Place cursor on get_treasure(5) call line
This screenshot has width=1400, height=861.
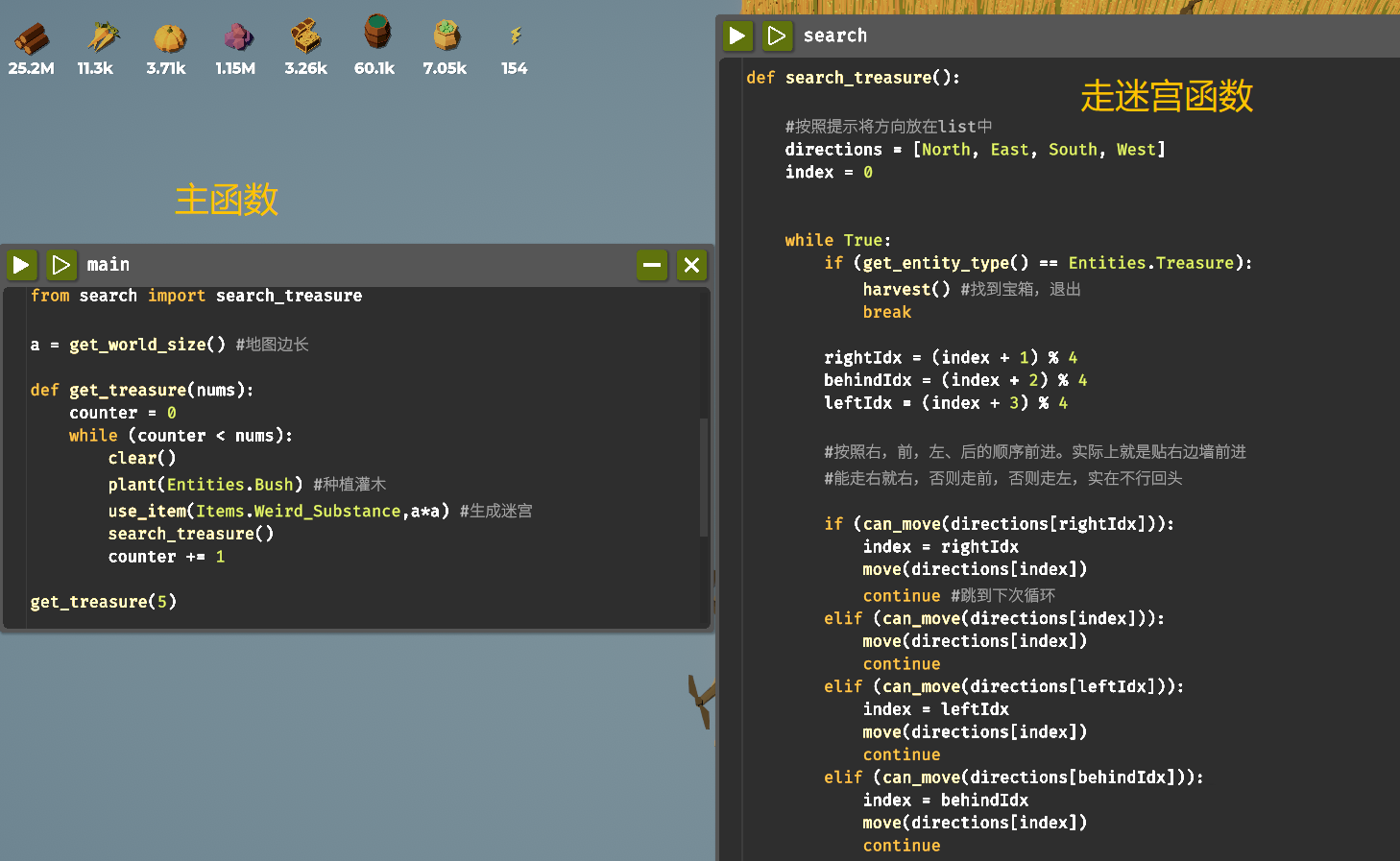[104, 602]
